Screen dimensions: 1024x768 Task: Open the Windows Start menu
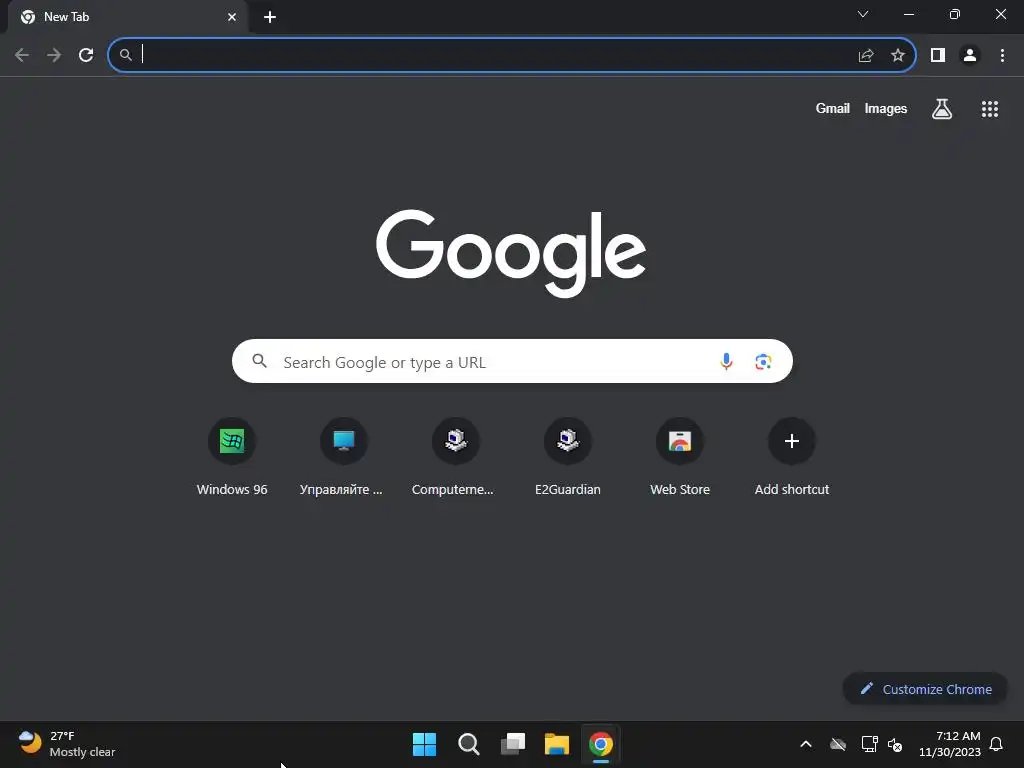pyautogui.click(x=424, y=744)
